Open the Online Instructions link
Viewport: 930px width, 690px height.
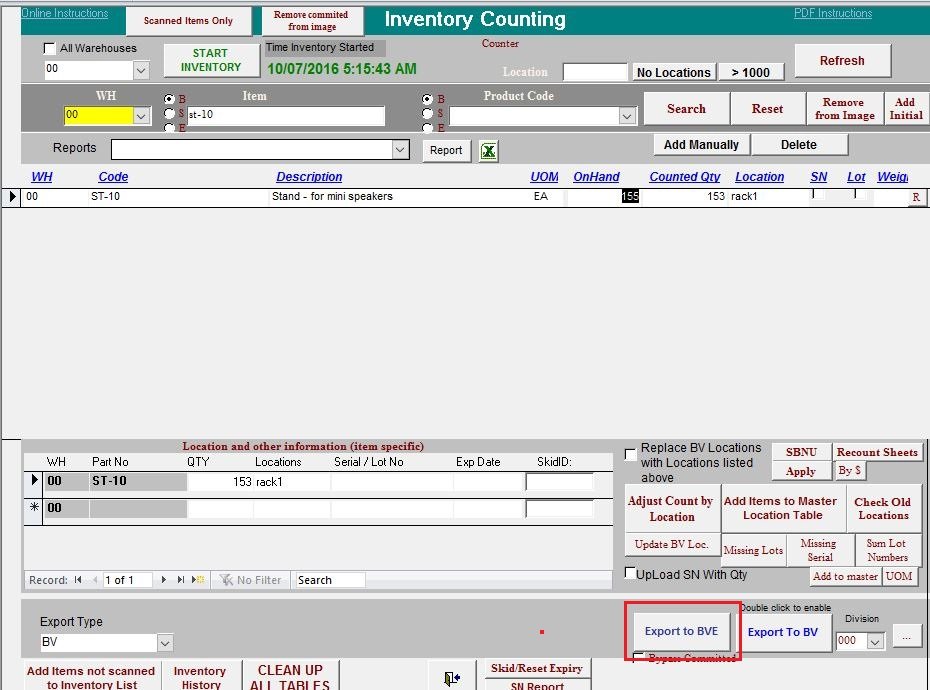click(x=65, y=13)
